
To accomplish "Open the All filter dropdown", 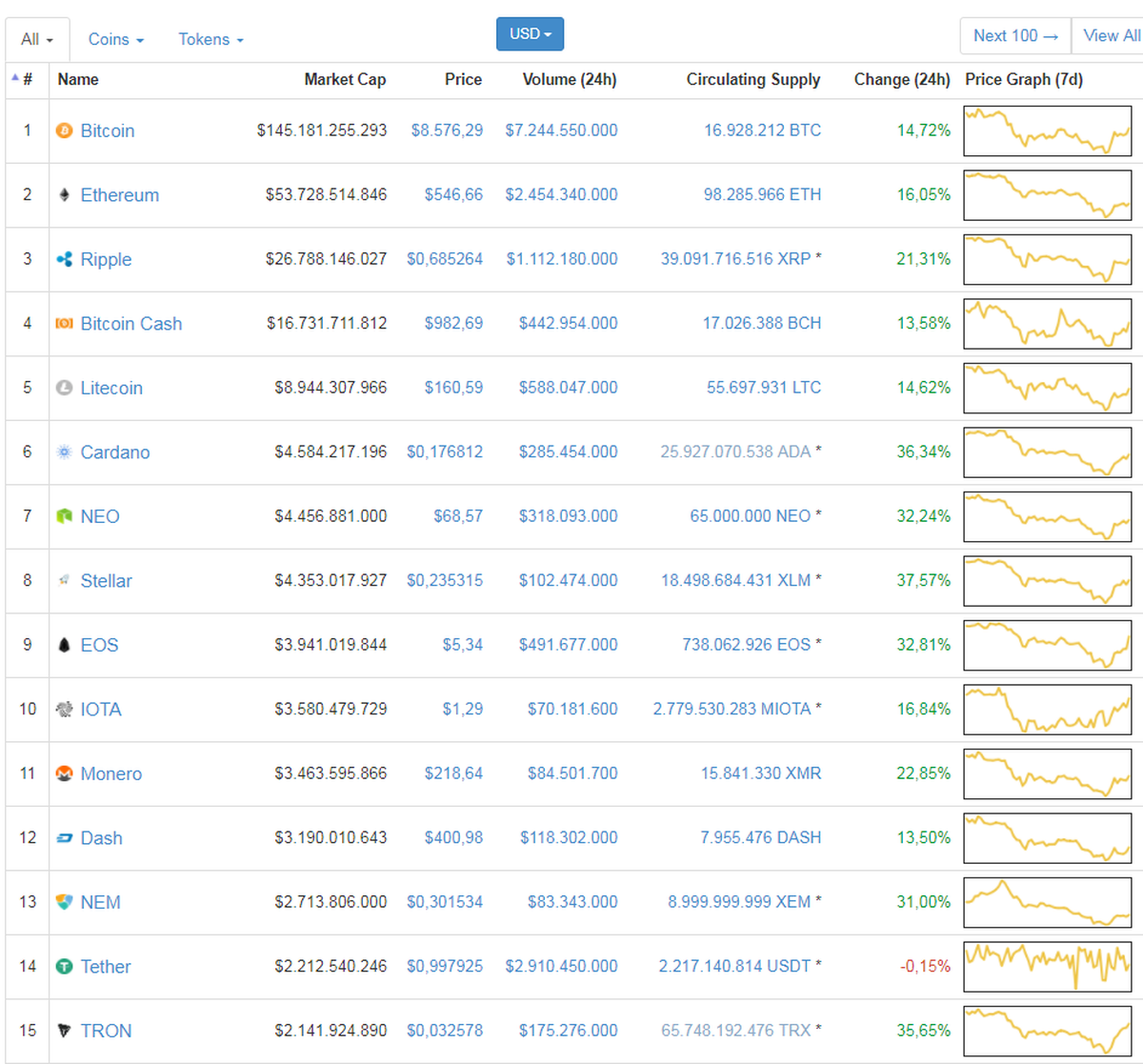I will [x=37, y=39].
